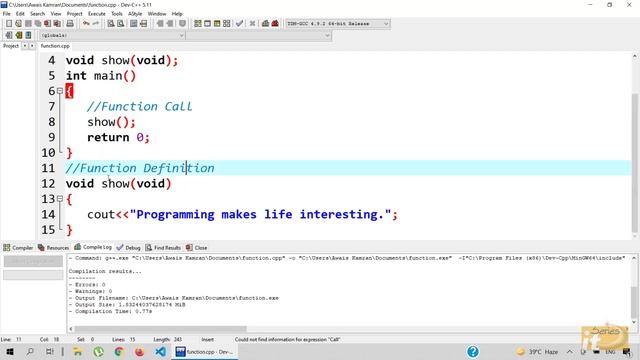The width and height of the screenshot is (640, 360).
Task: Click the Compile toolbar icon
Action: click(x=198, y=24)
